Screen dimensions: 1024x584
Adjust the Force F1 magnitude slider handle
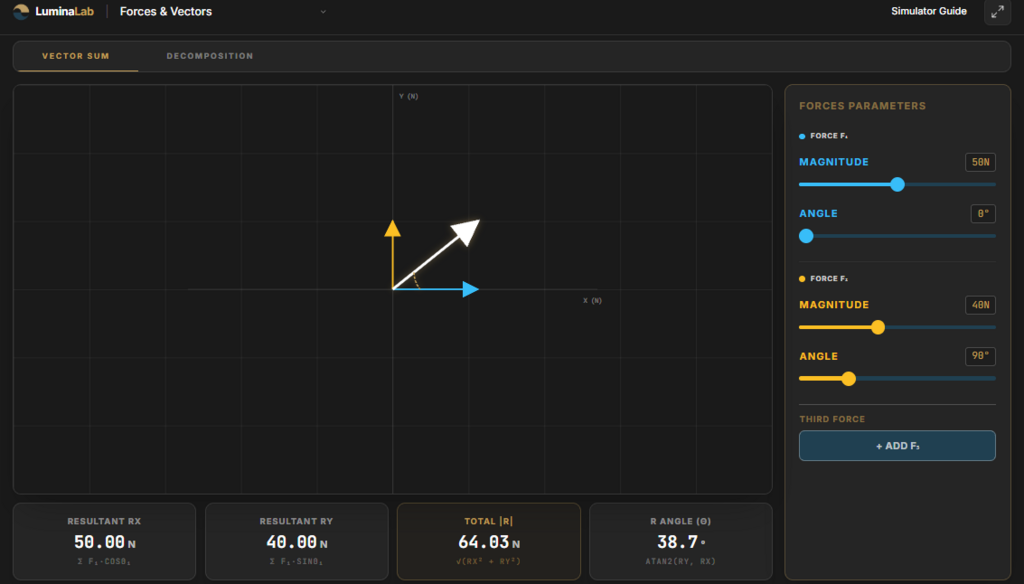tap(897, 184)
